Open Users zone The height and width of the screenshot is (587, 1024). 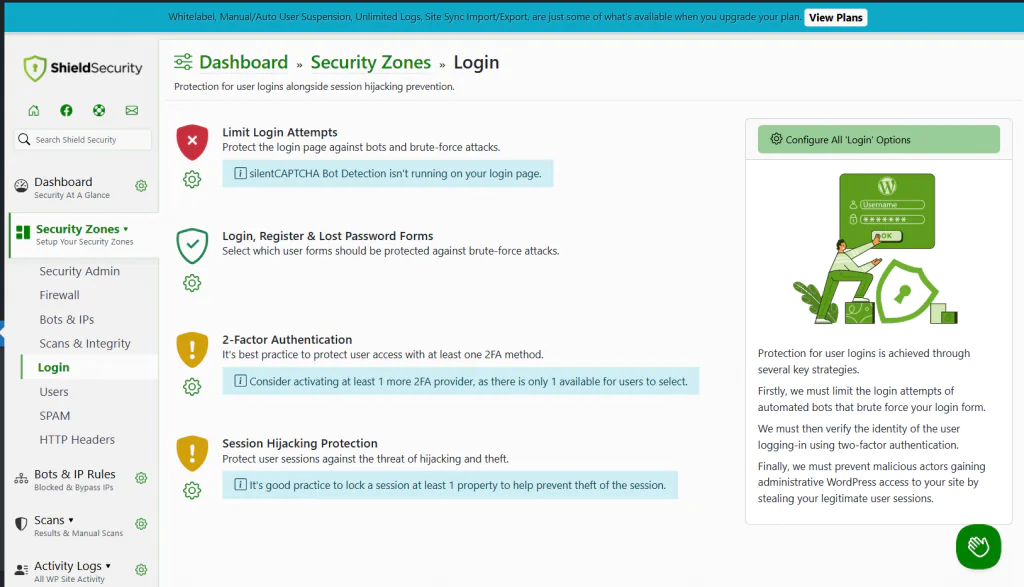pos(54,392)
